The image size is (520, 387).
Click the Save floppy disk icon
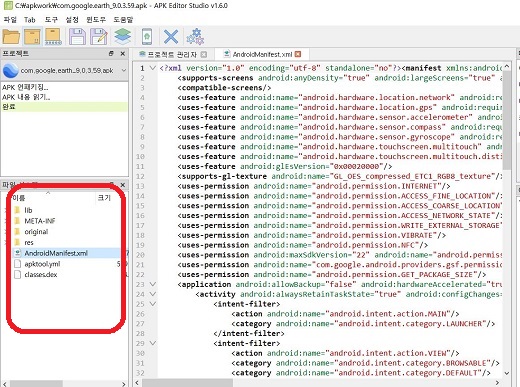coord(77,36)
